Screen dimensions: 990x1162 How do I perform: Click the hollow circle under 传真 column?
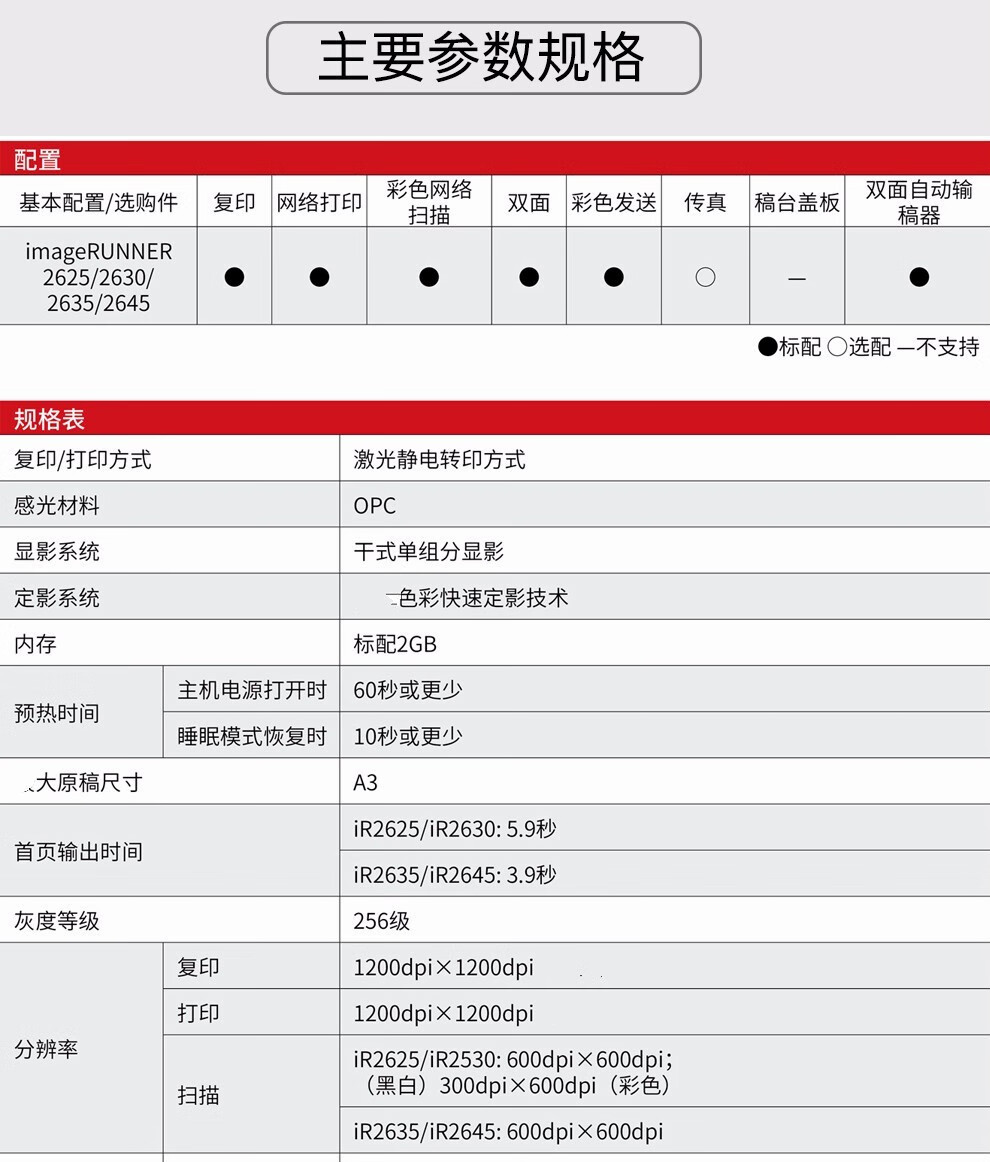[x=705, y=277]
